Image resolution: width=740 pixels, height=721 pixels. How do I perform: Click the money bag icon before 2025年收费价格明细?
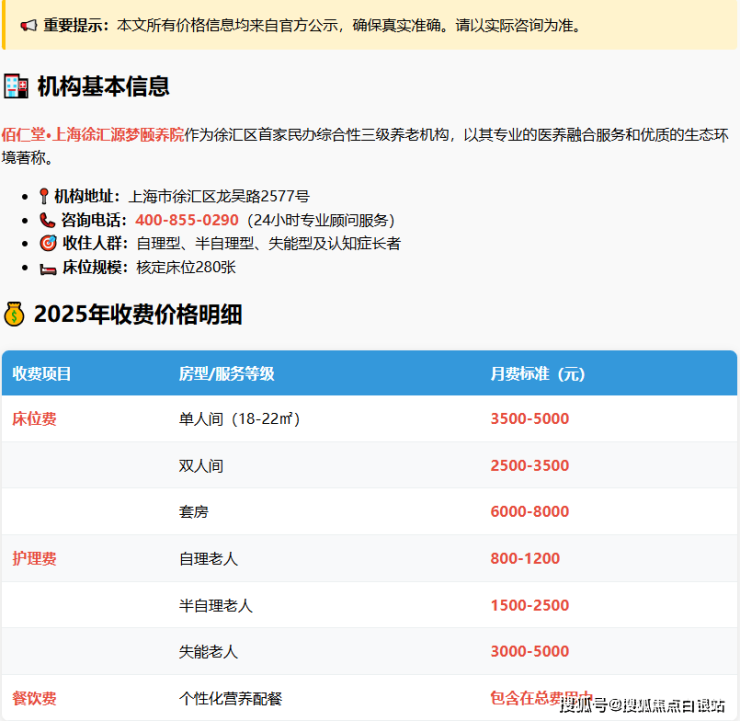(x=14, y=315)
